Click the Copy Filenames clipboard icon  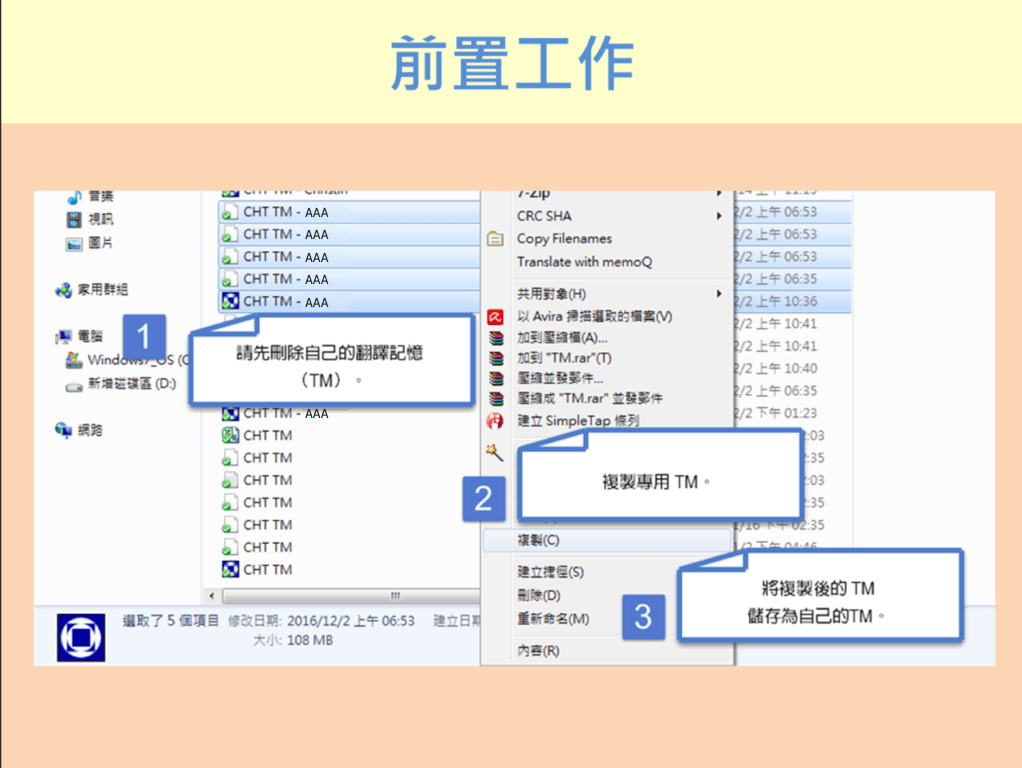pos(495,239)
